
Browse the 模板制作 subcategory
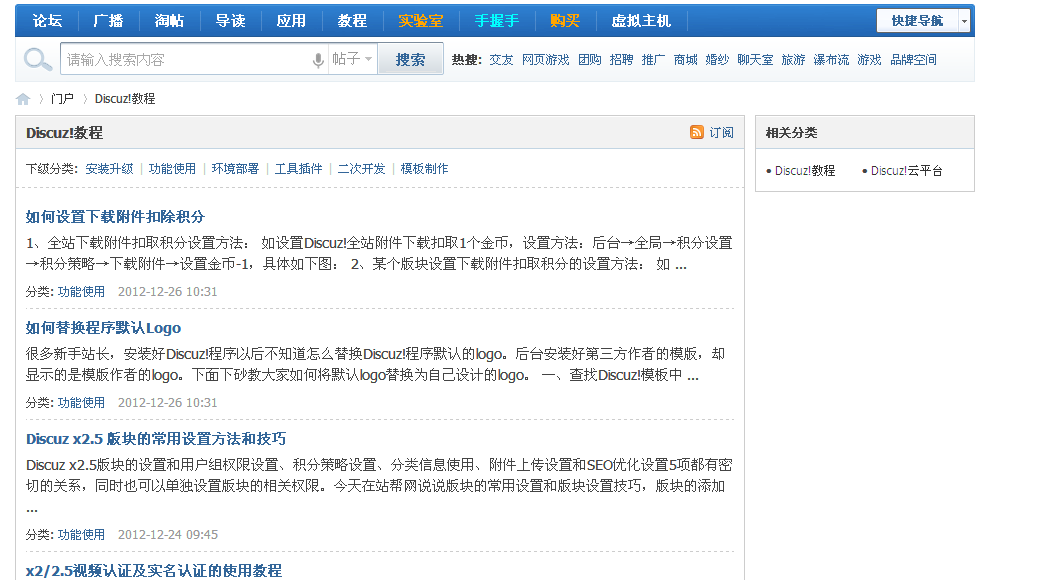click(x=423, y=168)
